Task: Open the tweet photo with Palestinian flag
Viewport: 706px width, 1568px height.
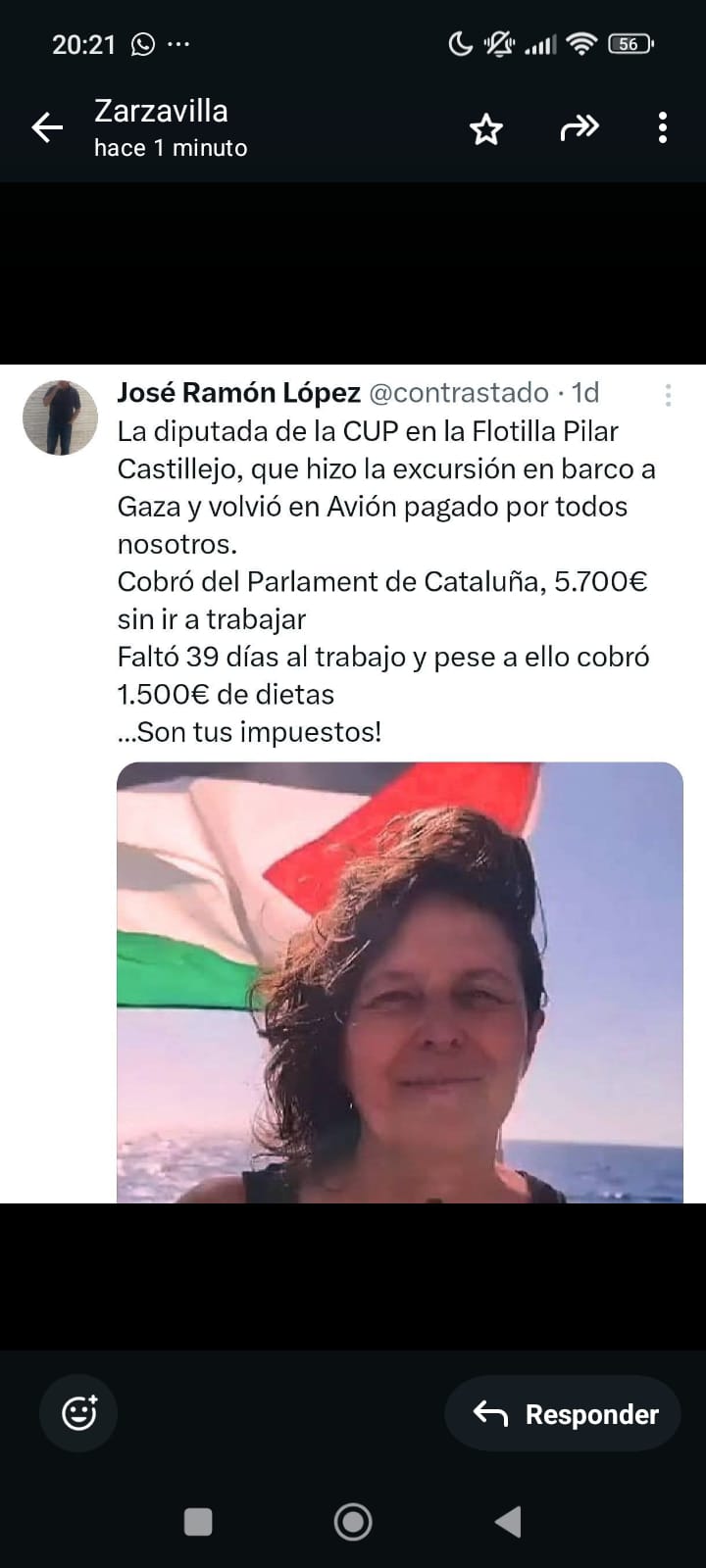Action: pos(400,982)
